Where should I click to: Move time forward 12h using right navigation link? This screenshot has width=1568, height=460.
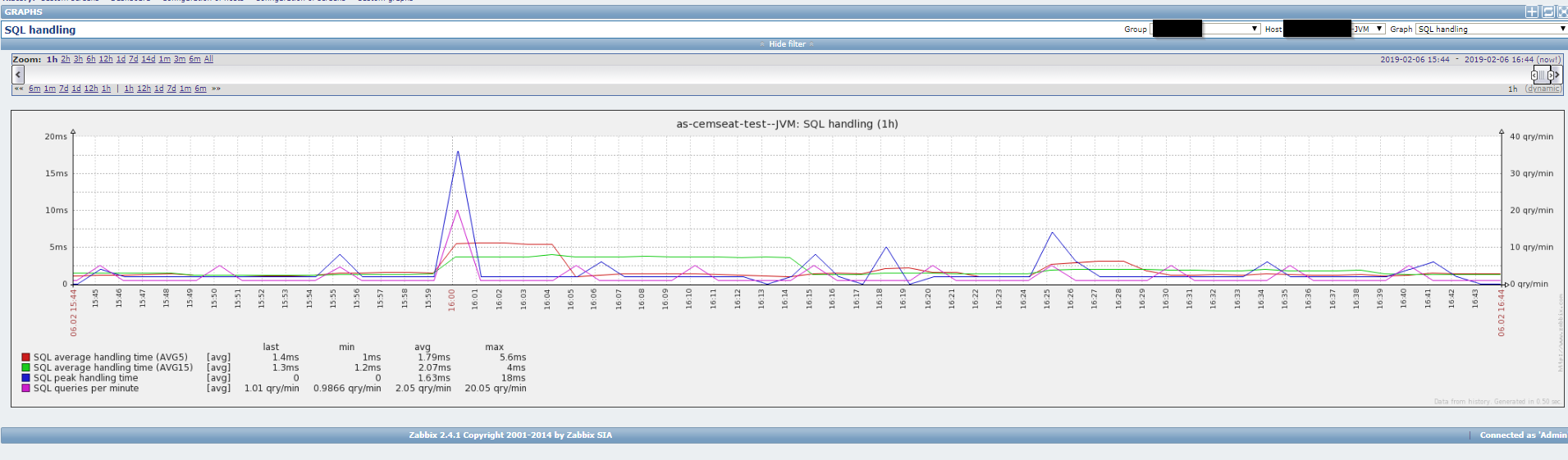point(144,89)
